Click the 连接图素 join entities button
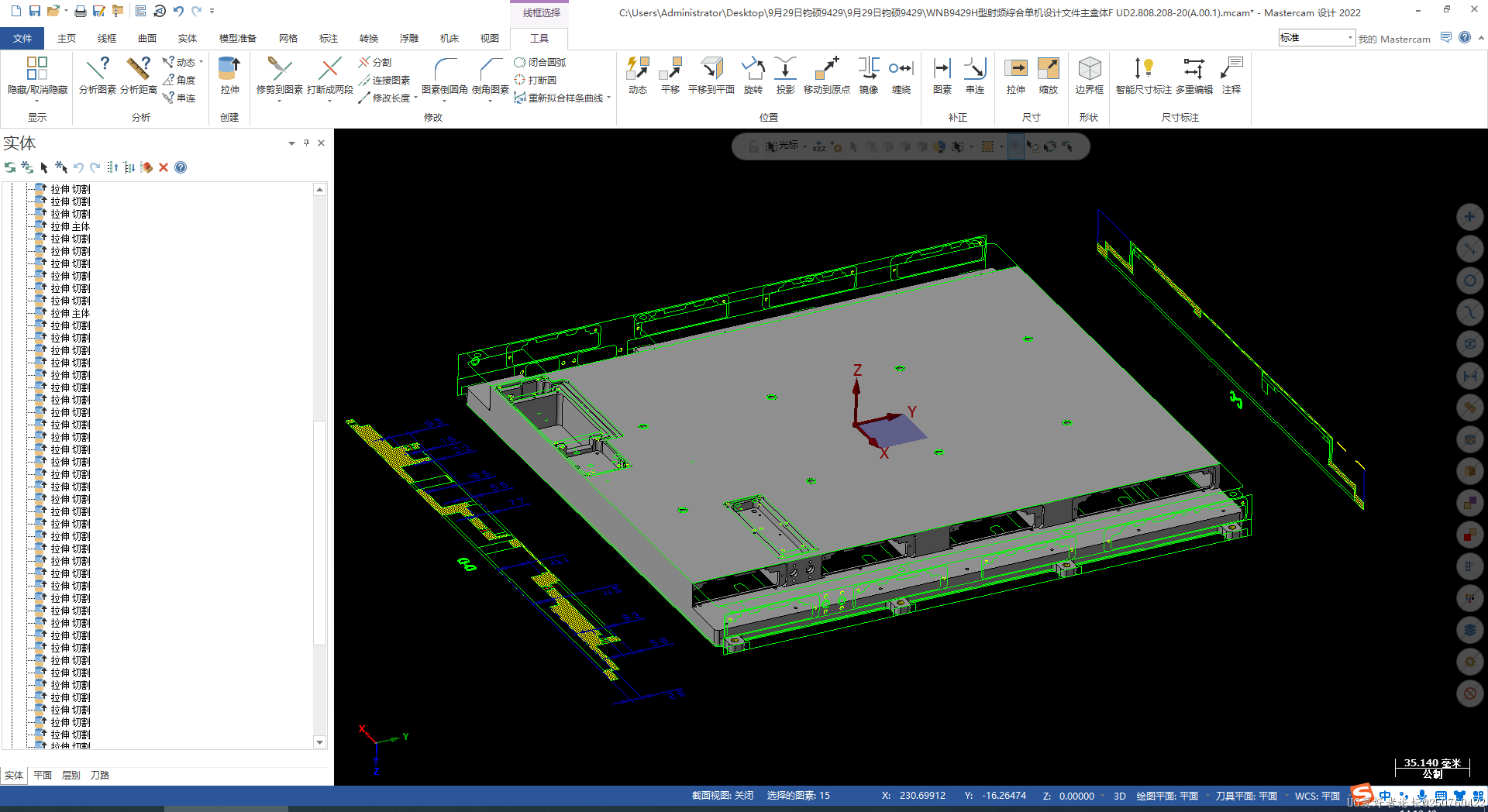 pos(384,80)
